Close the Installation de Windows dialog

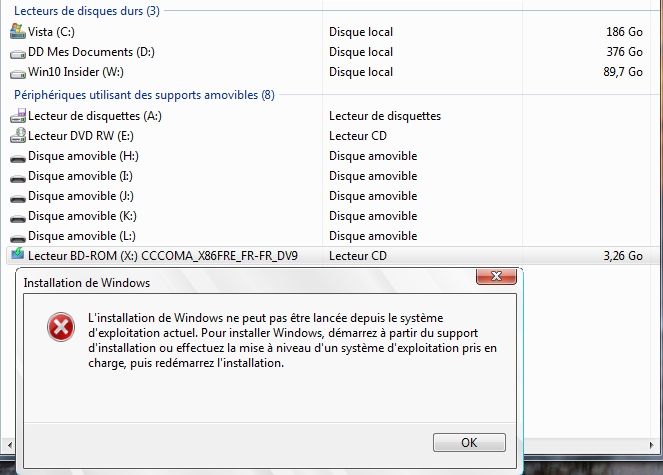pos(496,276)
